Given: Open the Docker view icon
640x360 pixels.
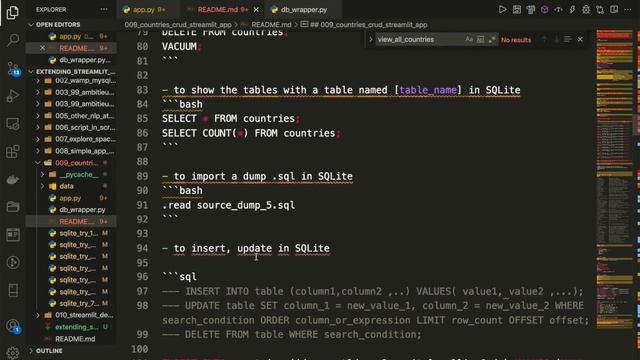Looking at the screenshot, I should pos(13,179).
